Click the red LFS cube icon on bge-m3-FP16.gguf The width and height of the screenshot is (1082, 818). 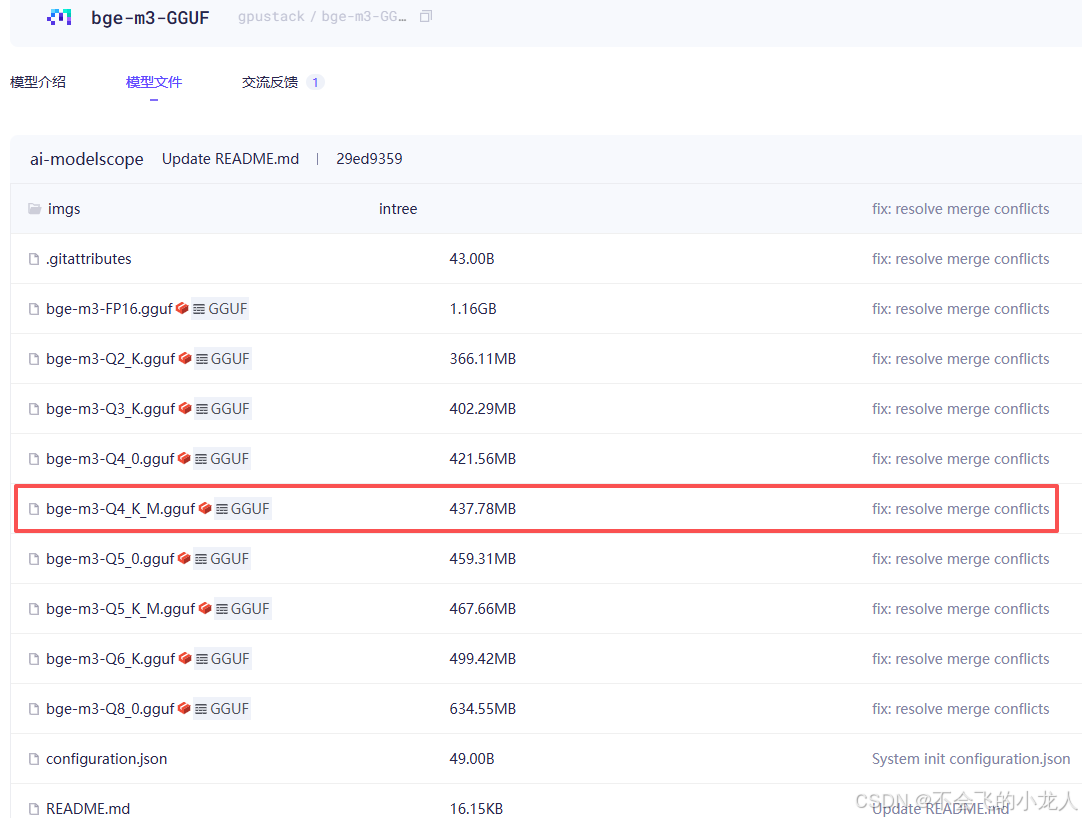182,308
